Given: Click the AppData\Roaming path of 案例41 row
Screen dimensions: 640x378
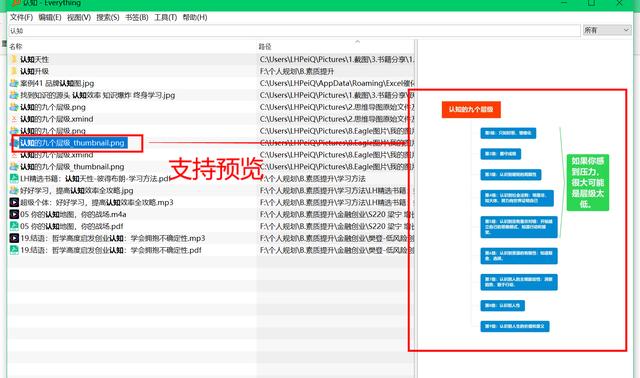Looking at the screenshot, I should coord(336,83).
